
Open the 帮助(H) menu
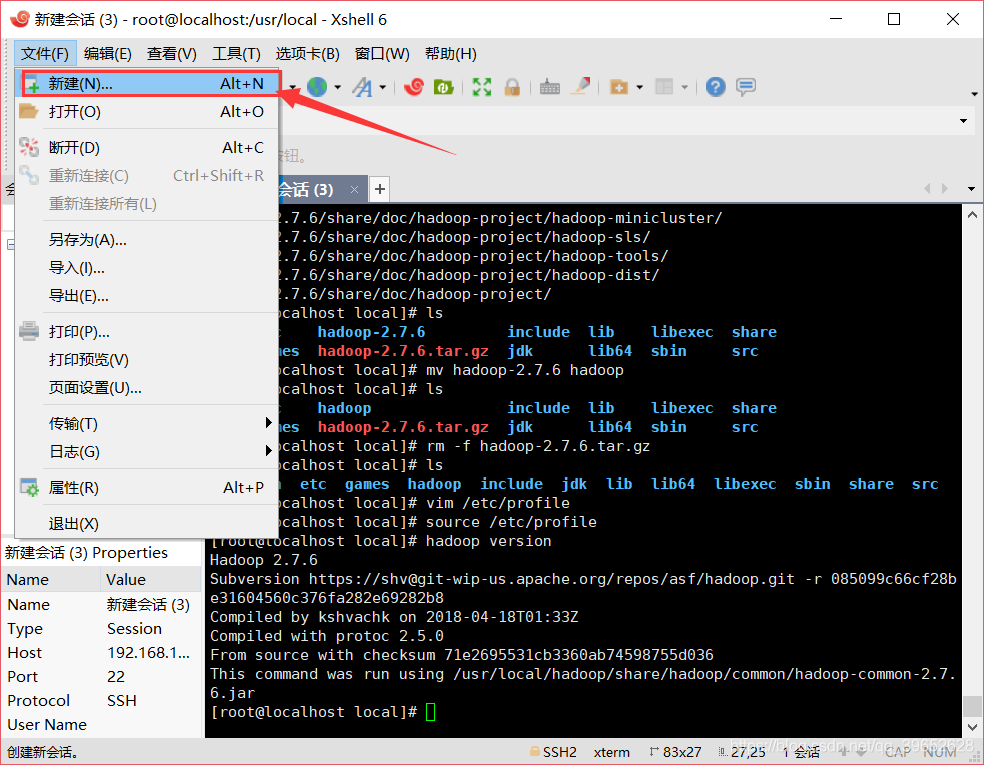451,53
